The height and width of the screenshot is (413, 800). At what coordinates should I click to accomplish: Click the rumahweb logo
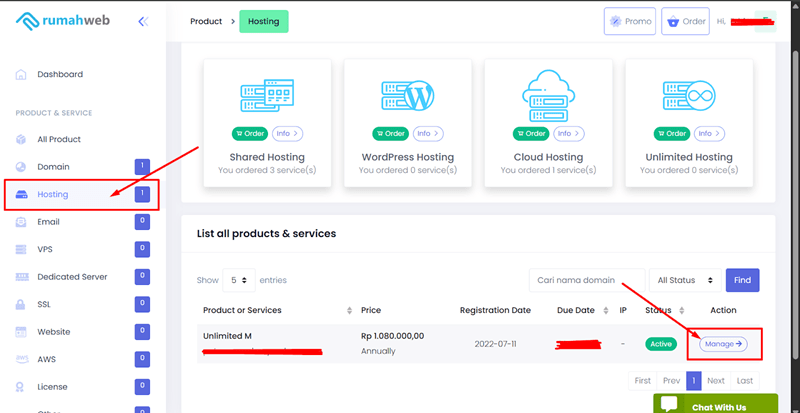click(63, 20)
